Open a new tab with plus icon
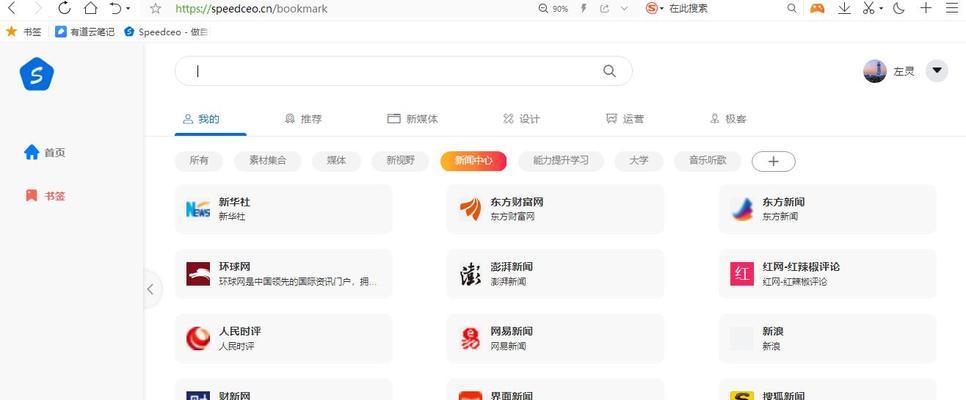966x400 pixels. [x=926, y=8]
